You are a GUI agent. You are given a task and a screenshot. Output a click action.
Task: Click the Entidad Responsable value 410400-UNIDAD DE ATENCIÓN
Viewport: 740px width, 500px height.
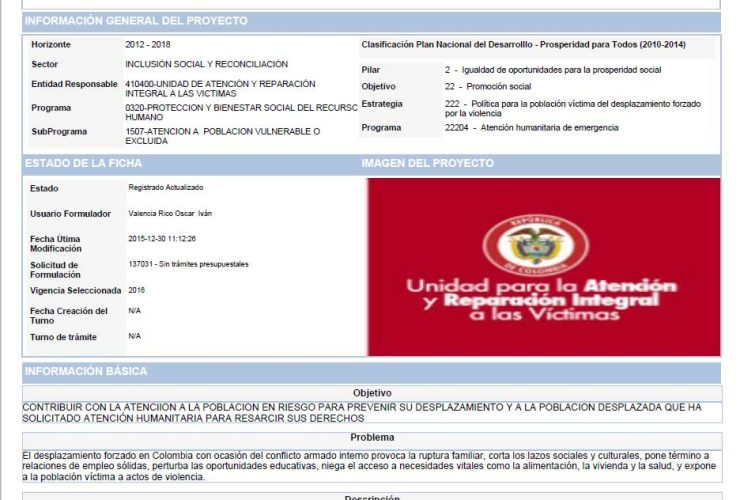click(220, 89)
